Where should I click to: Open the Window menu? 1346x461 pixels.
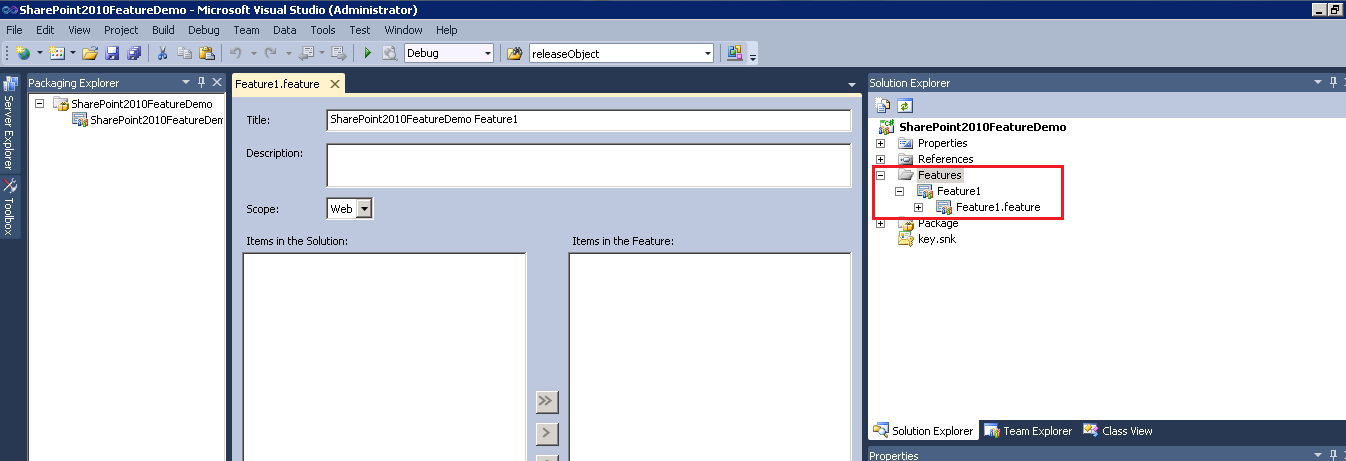[x=403, y=30]
